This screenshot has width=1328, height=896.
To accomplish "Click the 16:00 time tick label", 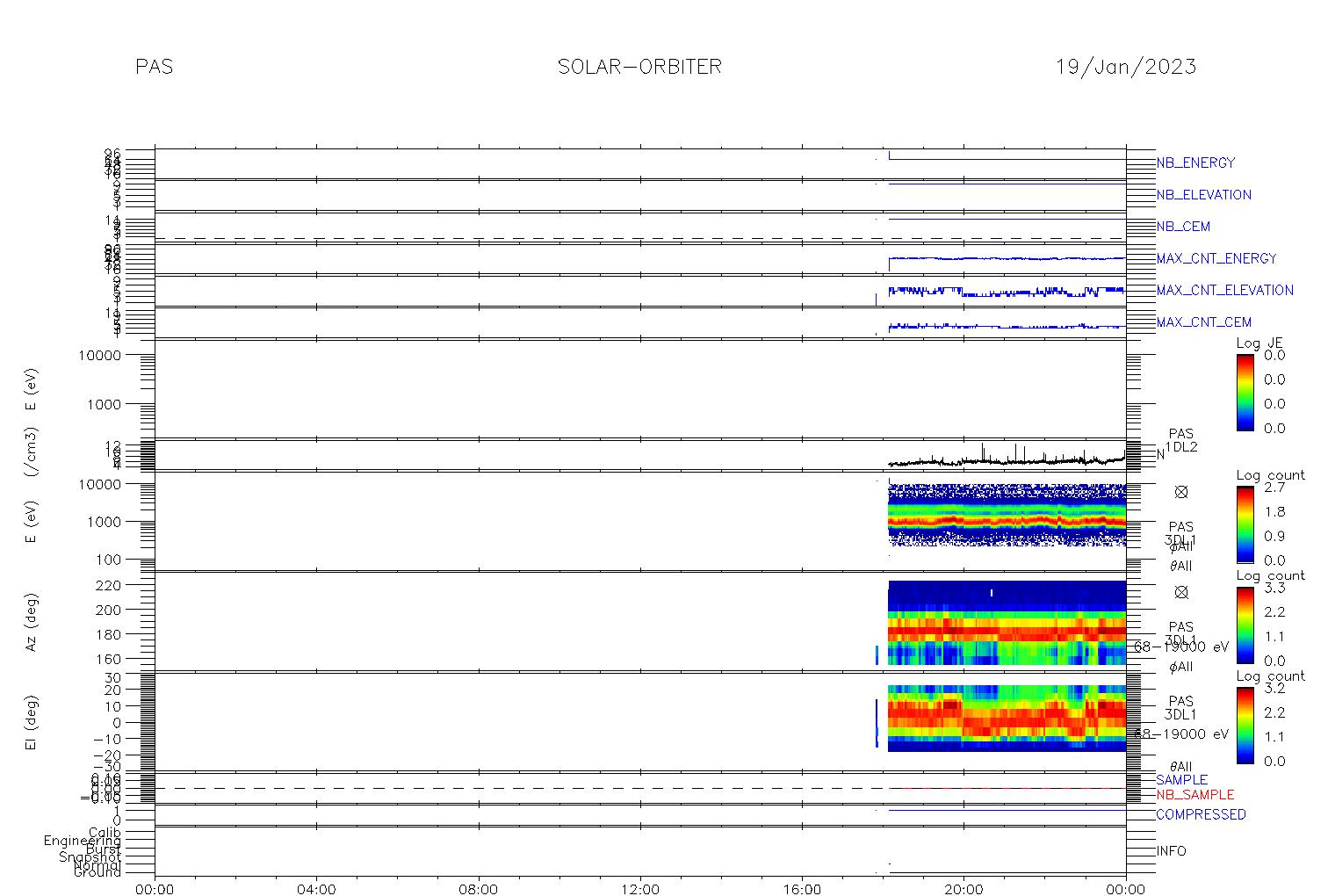I will [802, 889].
